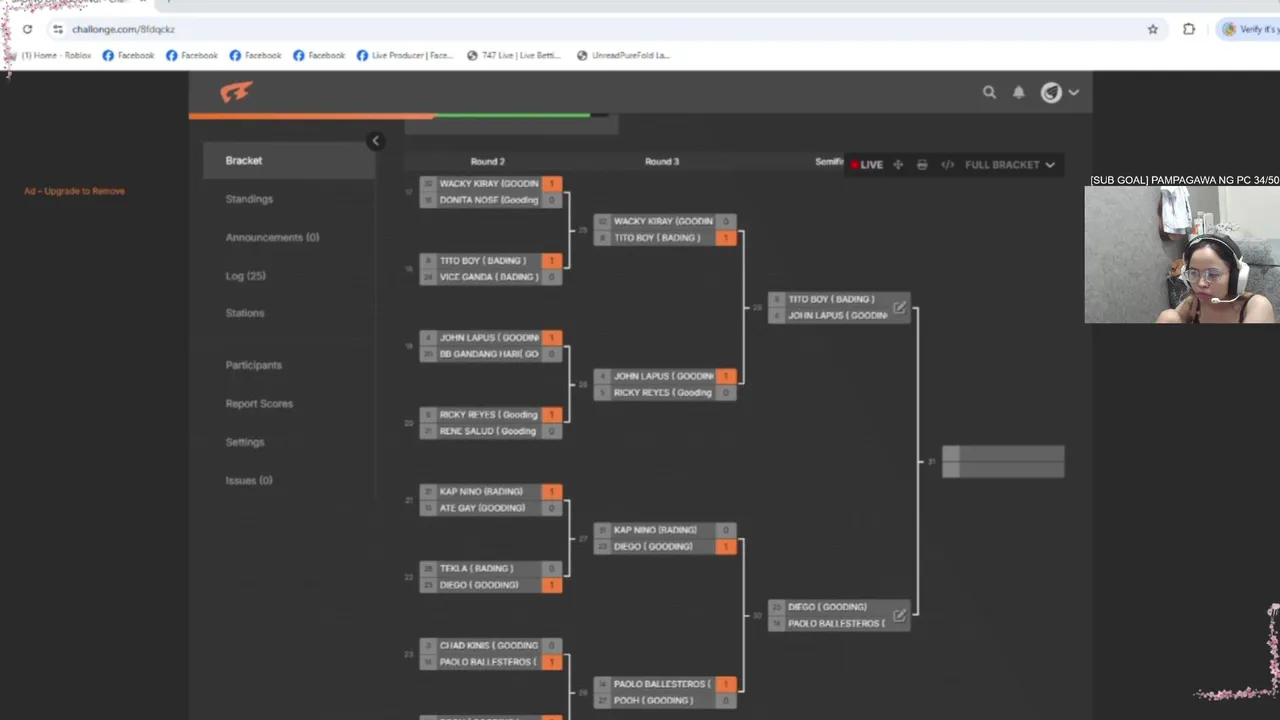
Task: Select DIEGO in Round 3
Action: point(664,546)
